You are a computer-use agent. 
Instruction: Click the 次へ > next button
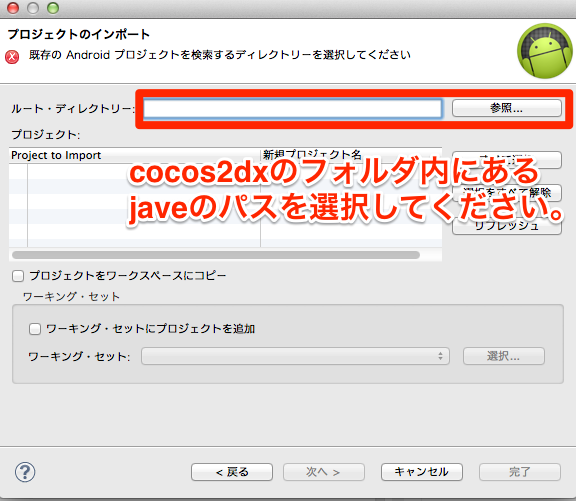pos(324,472)
